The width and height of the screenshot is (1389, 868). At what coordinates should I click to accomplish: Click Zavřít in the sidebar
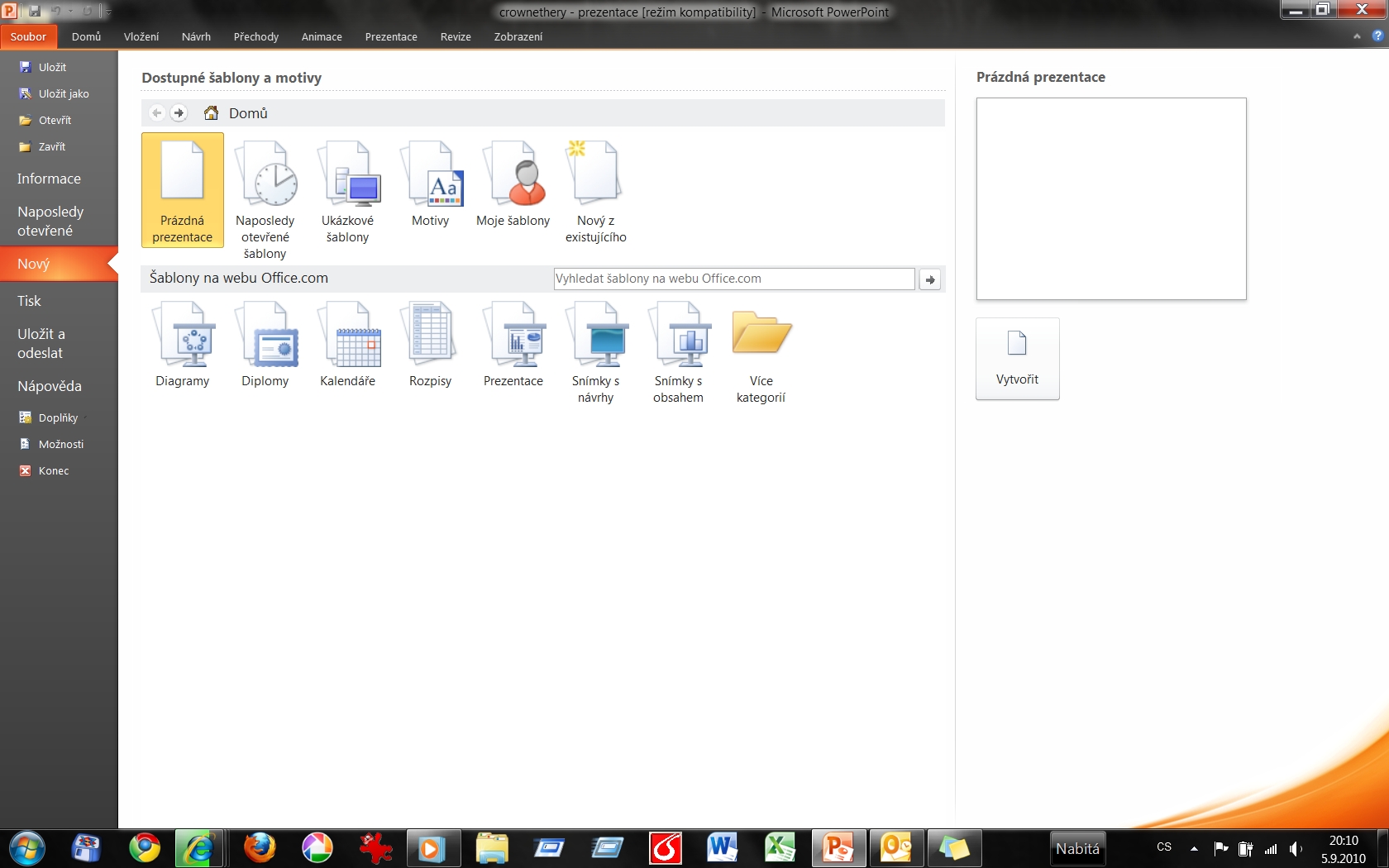(42, 146)
